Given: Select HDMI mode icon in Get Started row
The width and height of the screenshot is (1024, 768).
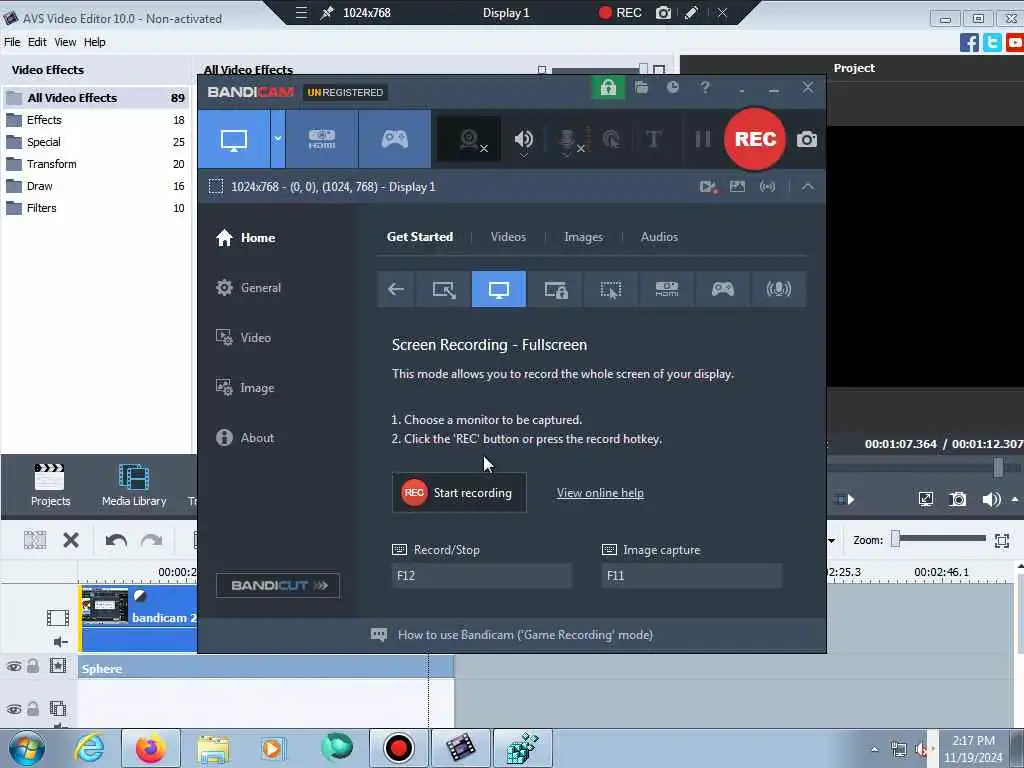Looking at the screenshot, I should click(x=667, y=289).
